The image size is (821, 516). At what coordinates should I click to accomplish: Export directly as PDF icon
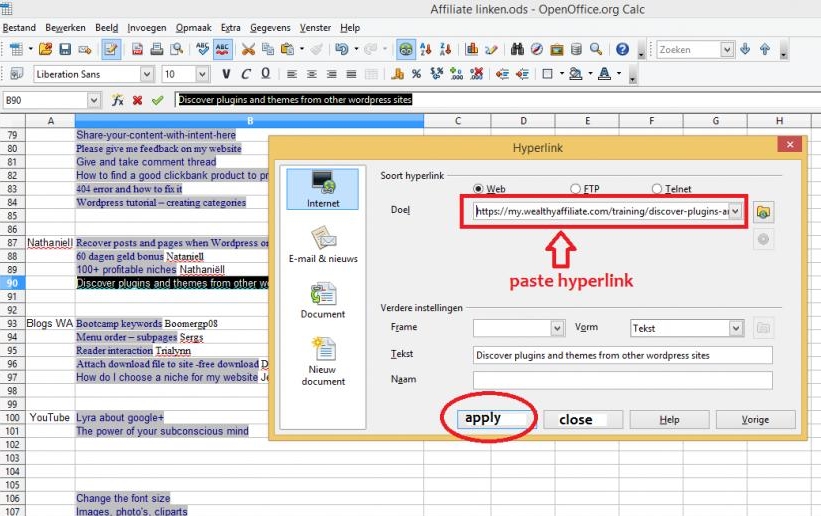(137, 49)
